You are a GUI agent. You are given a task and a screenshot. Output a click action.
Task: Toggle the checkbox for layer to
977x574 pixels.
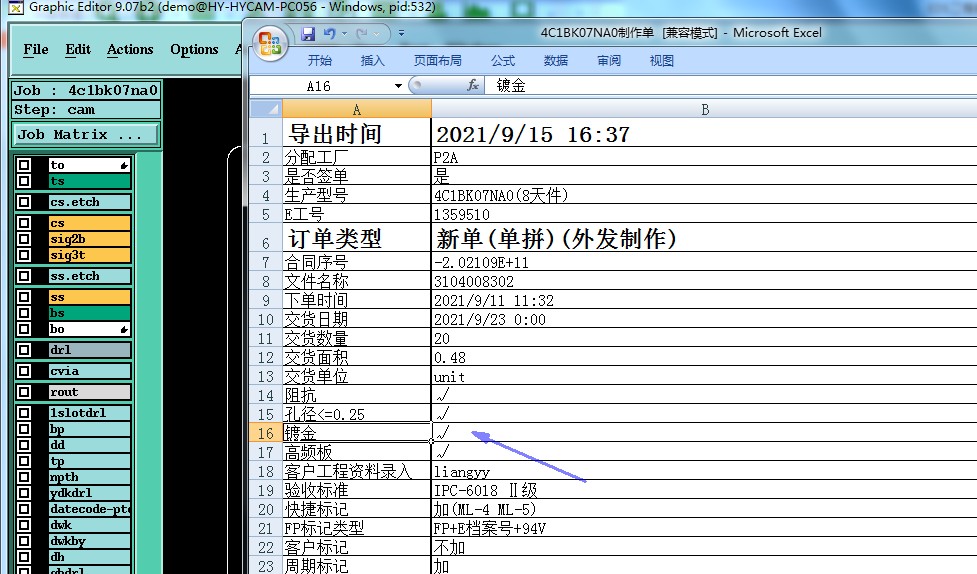(x=24, y=165)
